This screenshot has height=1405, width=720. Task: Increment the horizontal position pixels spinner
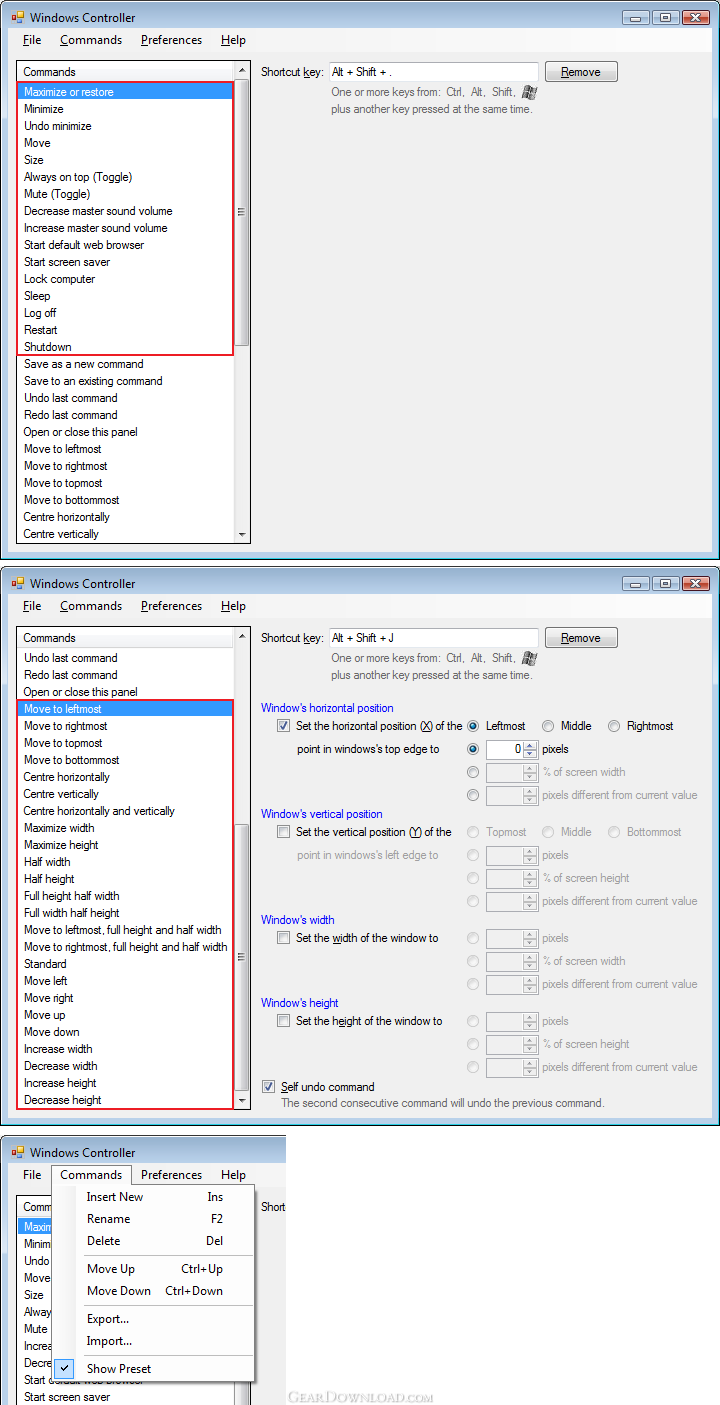click(531, 744)
